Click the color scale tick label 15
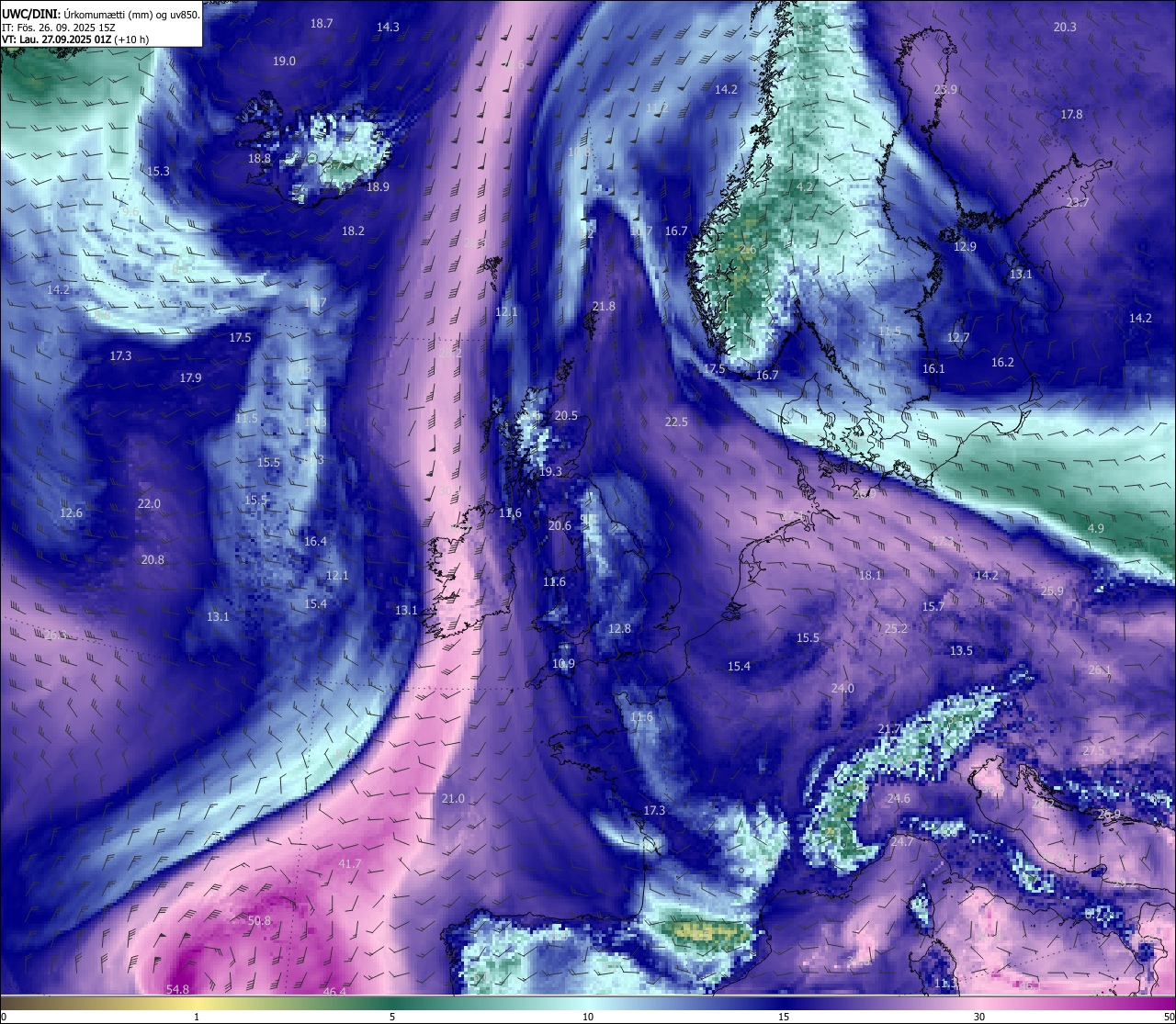 point(784,1017)
